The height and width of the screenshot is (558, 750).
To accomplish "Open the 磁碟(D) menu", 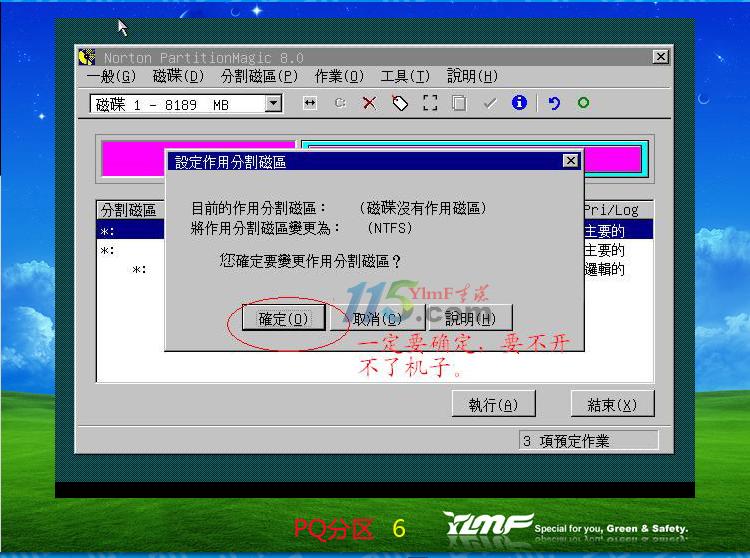I will 178,76.
